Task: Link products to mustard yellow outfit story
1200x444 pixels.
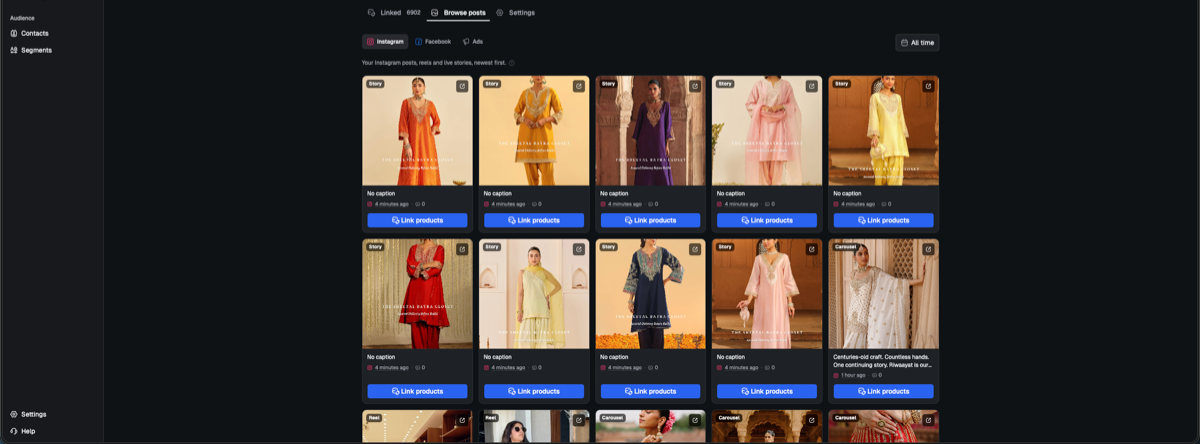Action: (x=534, y=220)
